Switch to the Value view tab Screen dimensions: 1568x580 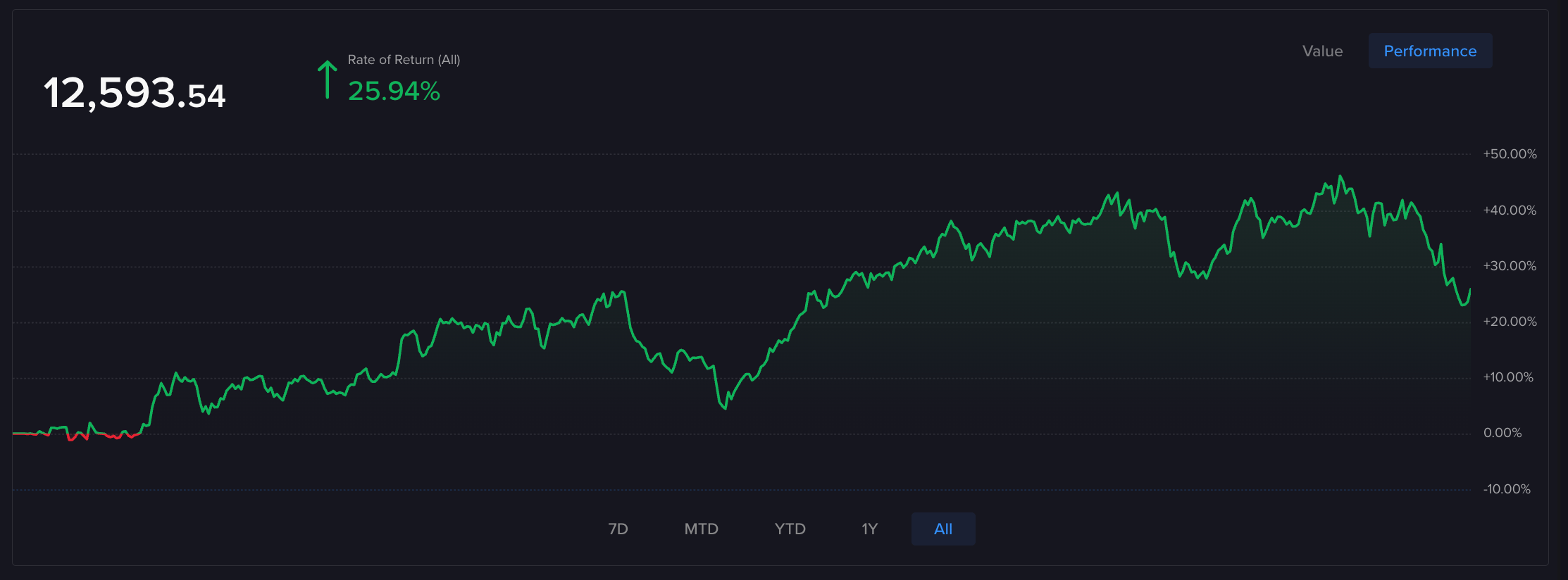point(1322,51)
